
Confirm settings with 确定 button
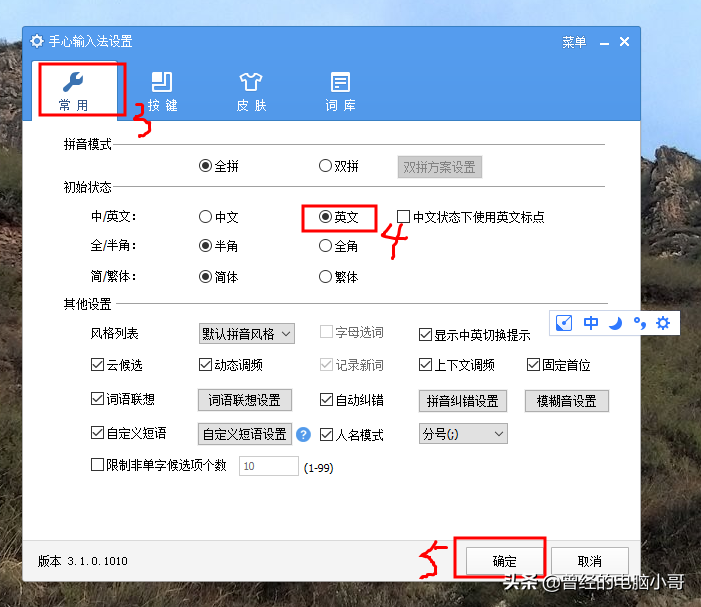point(504,561)
